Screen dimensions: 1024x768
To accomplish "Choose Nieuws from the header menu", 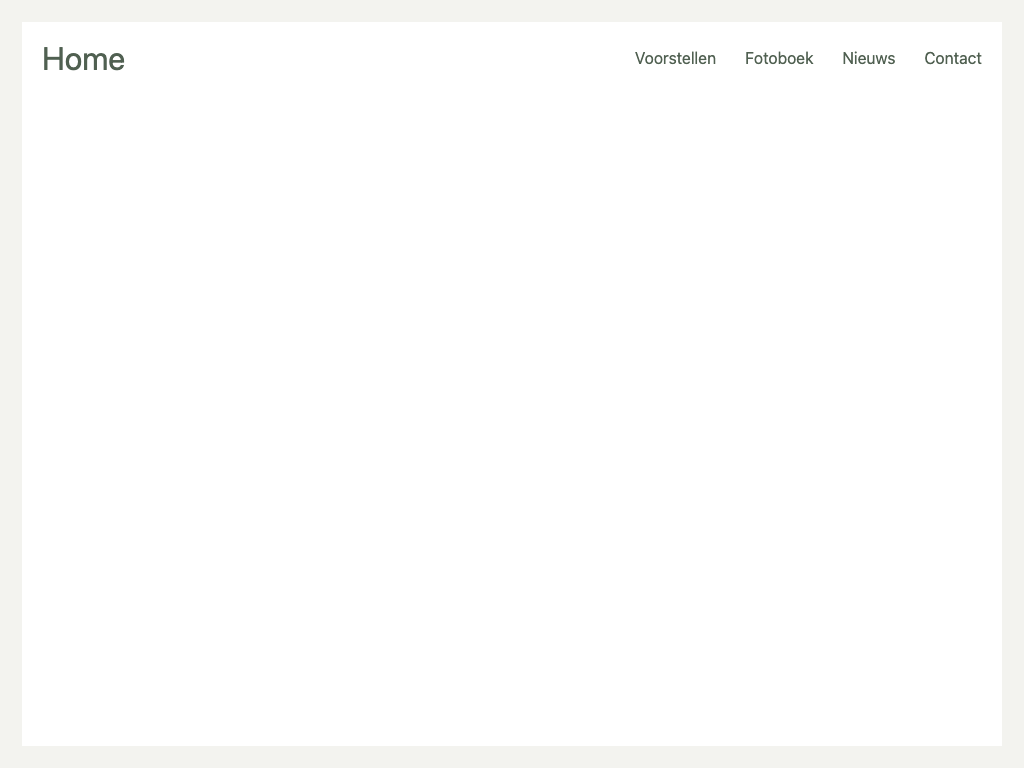I will [x=868, y=58].
